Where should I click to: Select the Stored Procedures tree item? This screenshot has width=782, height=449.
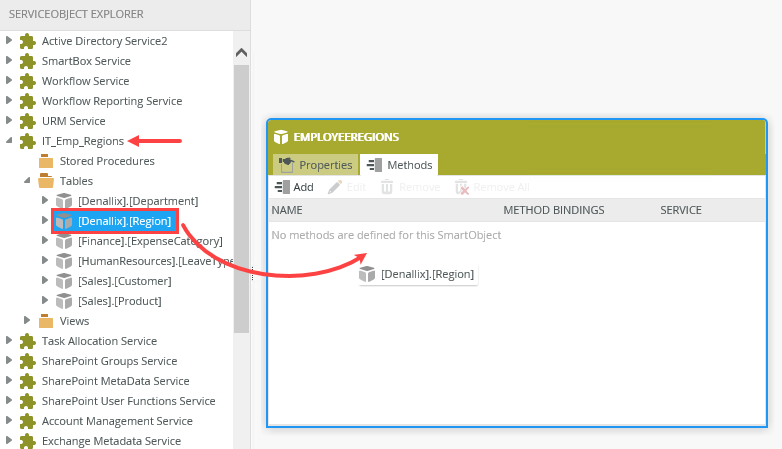coord(107,161)
